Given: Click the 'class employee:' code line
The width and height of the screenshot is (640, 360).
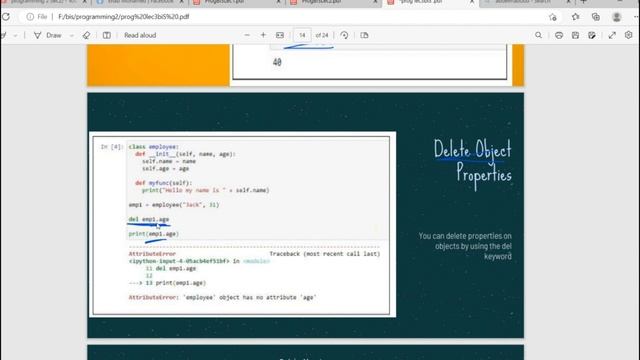Looking at the screenshot, I should pyautogui.click(x=153, y=147).
